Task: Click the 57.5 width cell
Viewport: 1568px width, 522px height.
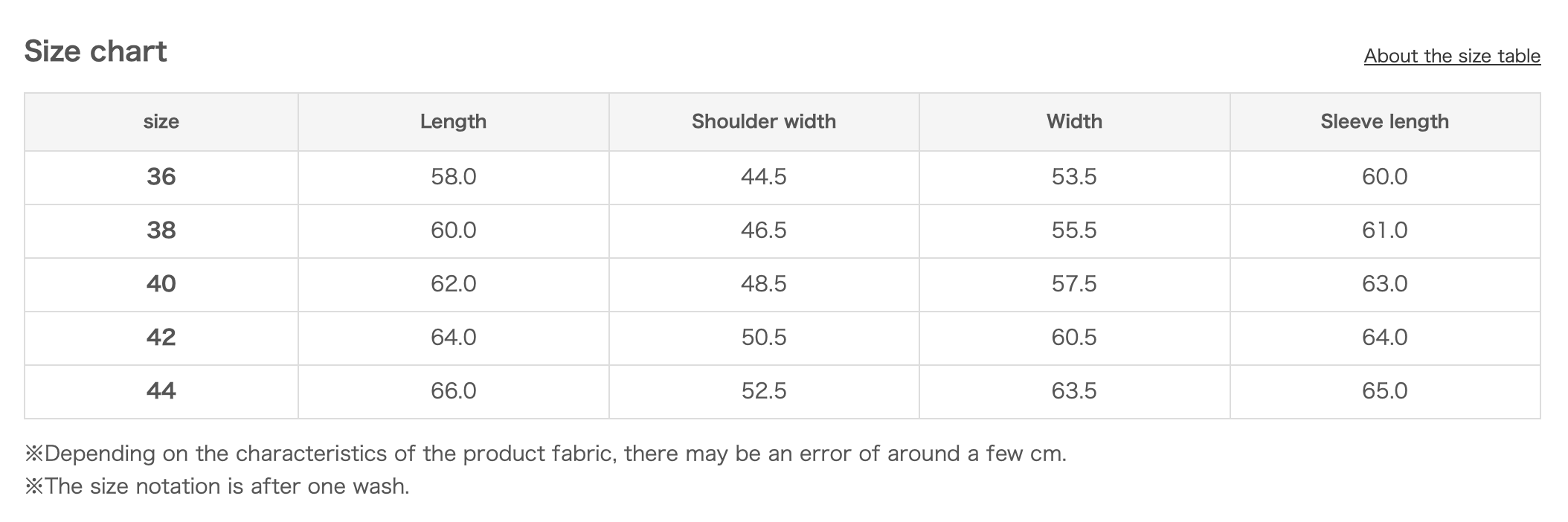Action: (1073, 284)
